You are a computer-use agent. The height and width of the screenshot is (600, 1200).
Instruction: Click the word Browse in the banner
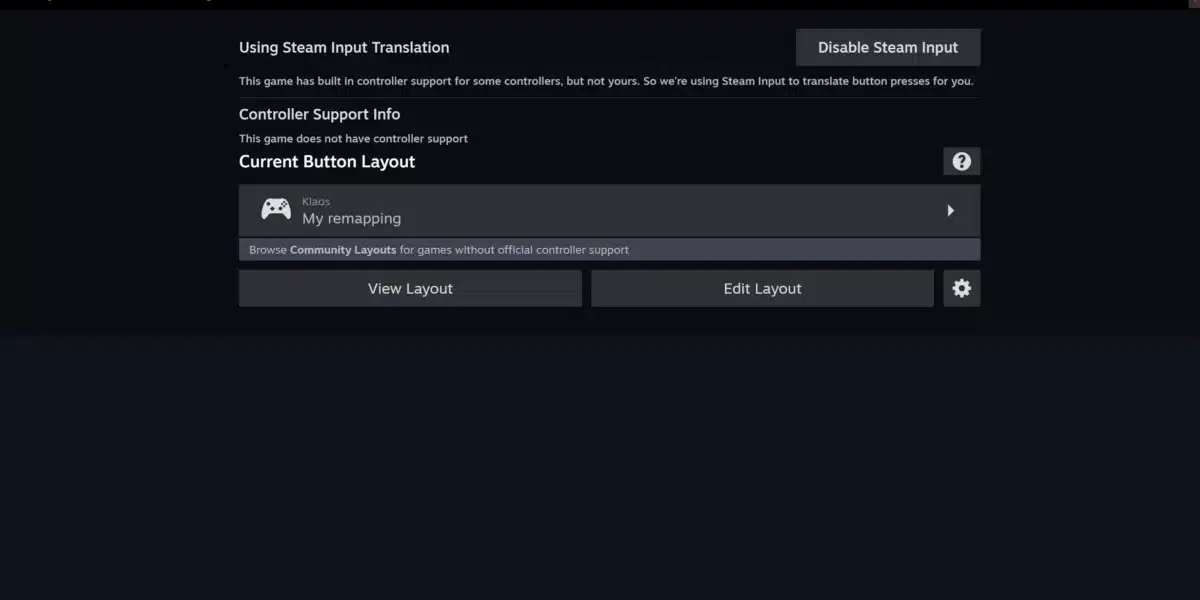coord(268,250)
